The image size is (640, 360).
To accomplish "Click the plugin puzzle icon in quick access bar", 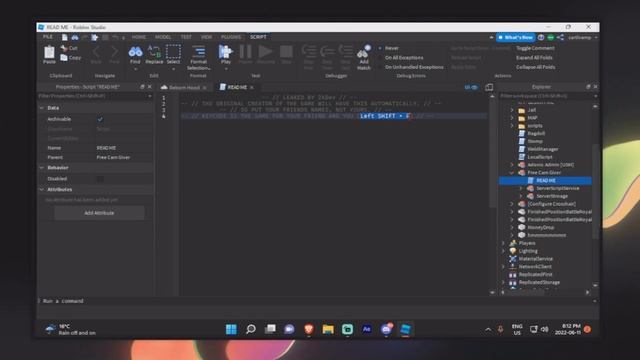I will pos(95,37).
